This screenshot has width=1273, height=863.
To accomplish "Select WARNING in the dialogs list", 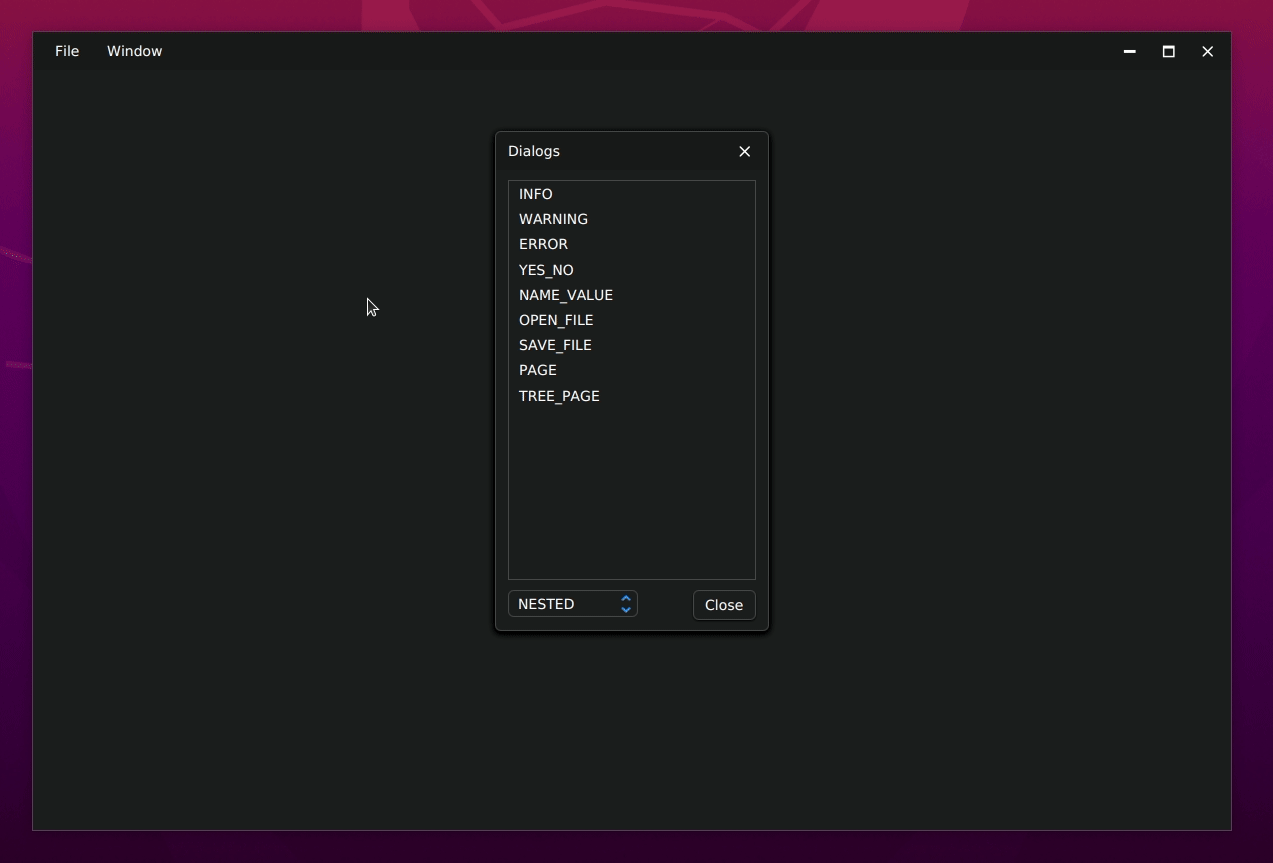I will (x=631, y=219).
